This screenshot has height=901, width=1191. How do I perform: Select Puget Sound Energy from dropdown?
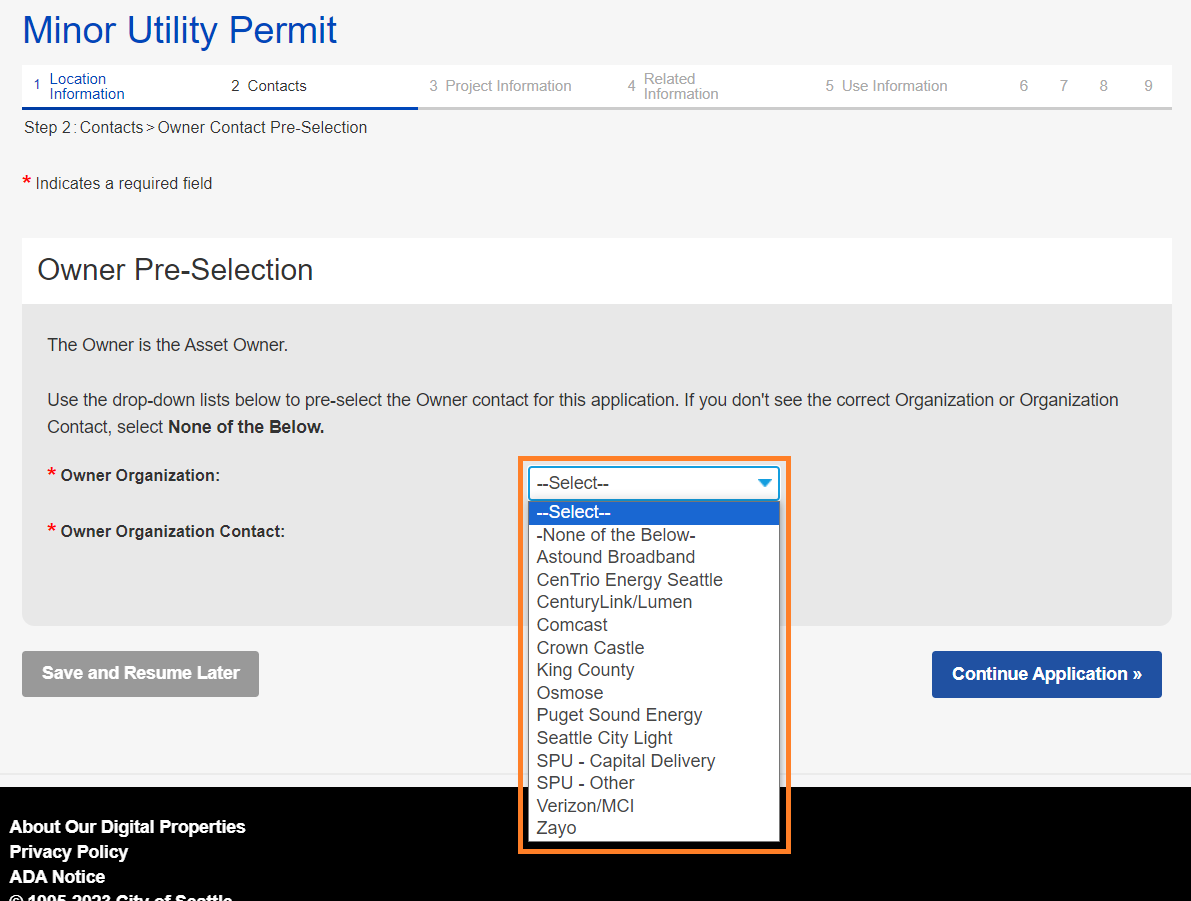tap(619, 715)
